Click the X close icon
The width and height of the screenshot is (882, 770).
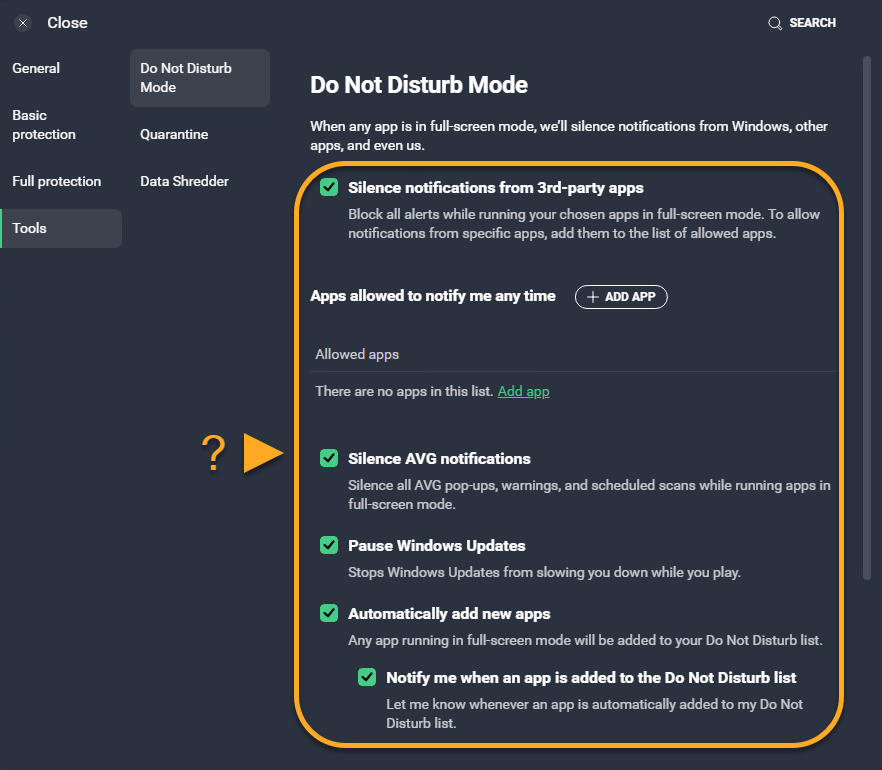(24, 23)
